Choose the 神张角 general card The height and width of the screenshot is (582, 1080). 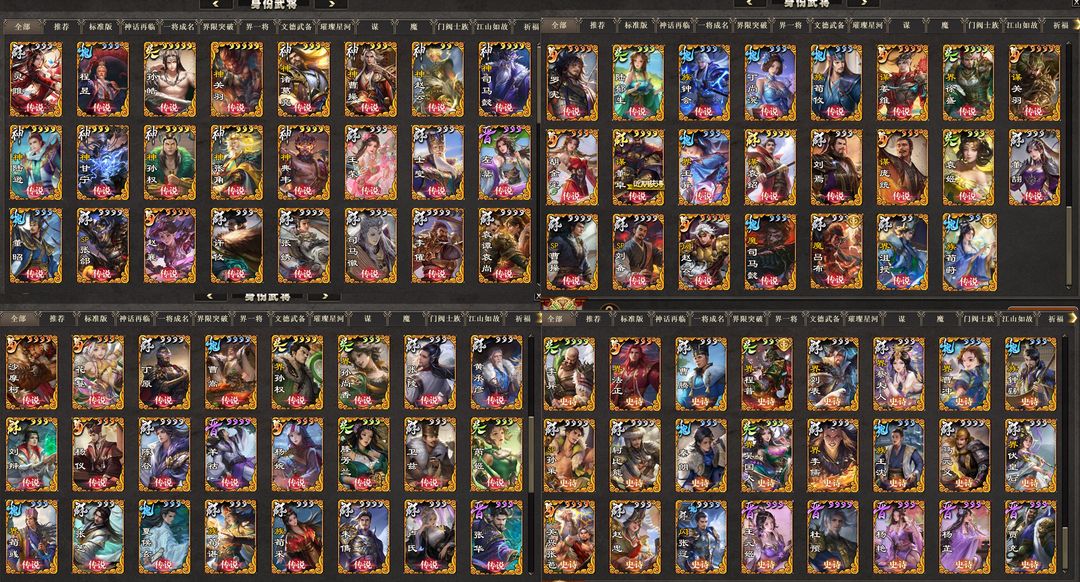pos(236,163)
